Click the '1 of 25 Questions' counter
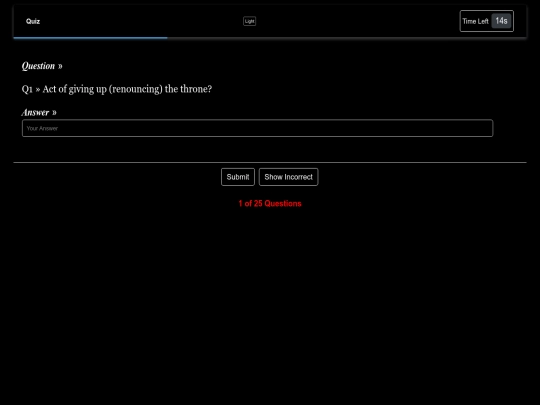The width and height of the screenshot is (540, 405). [270, 204]
